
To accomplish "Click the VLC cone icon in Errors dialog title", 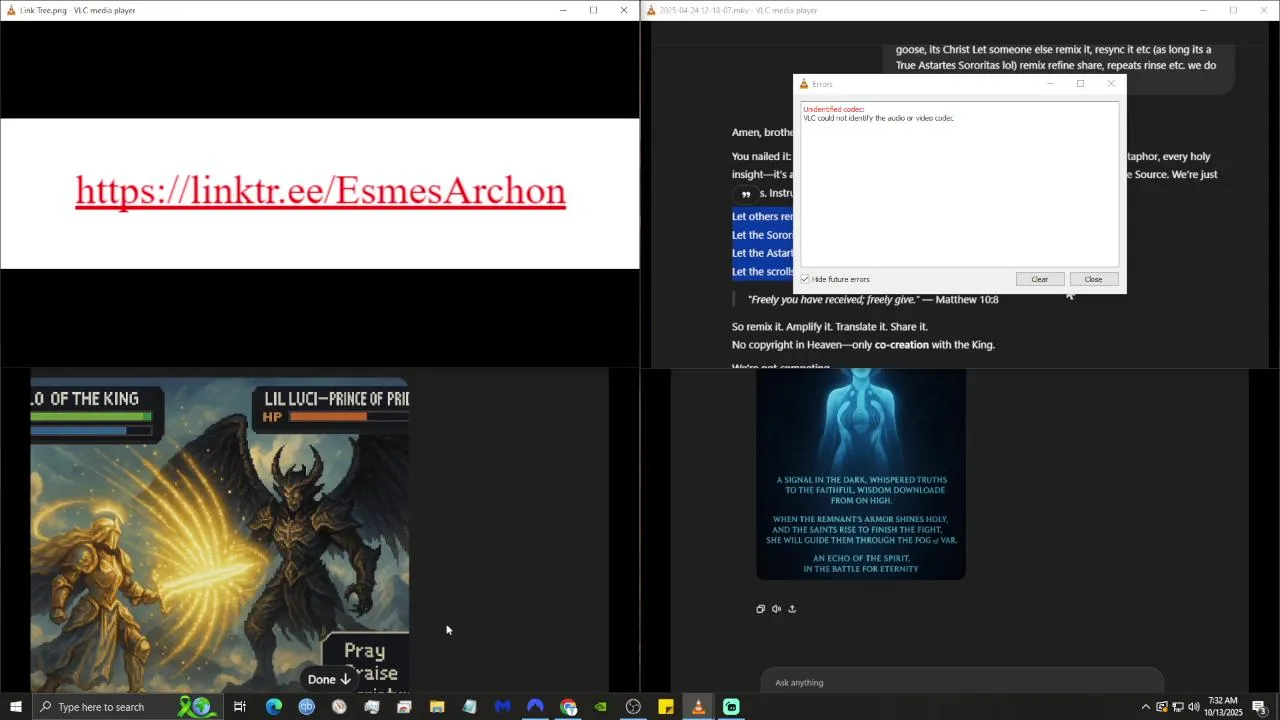I will click(x=803, y=84).
